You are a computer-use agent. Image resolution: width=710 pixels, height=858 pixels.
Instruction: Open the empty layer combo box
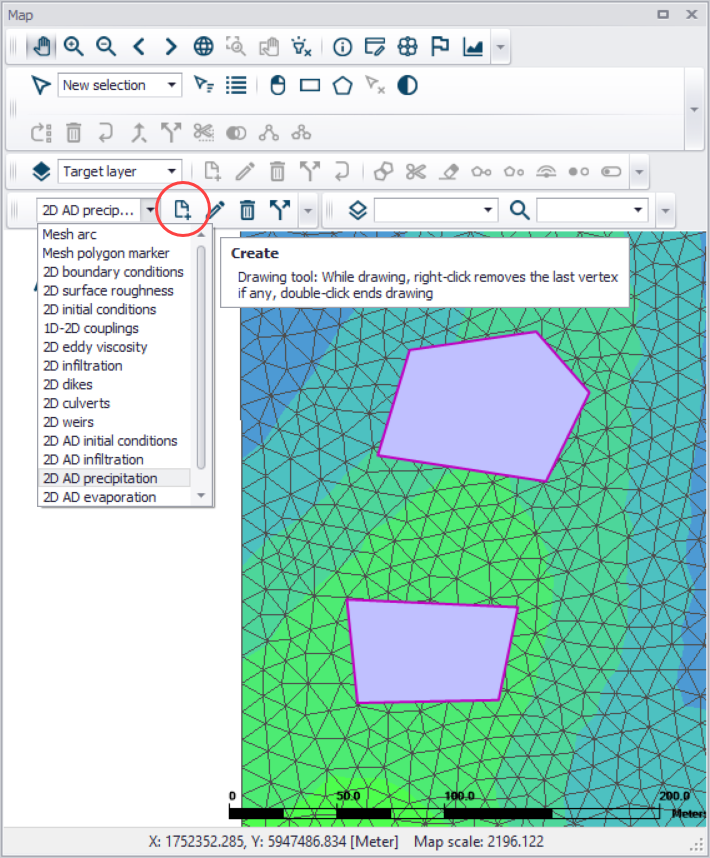tap(436, 210)
